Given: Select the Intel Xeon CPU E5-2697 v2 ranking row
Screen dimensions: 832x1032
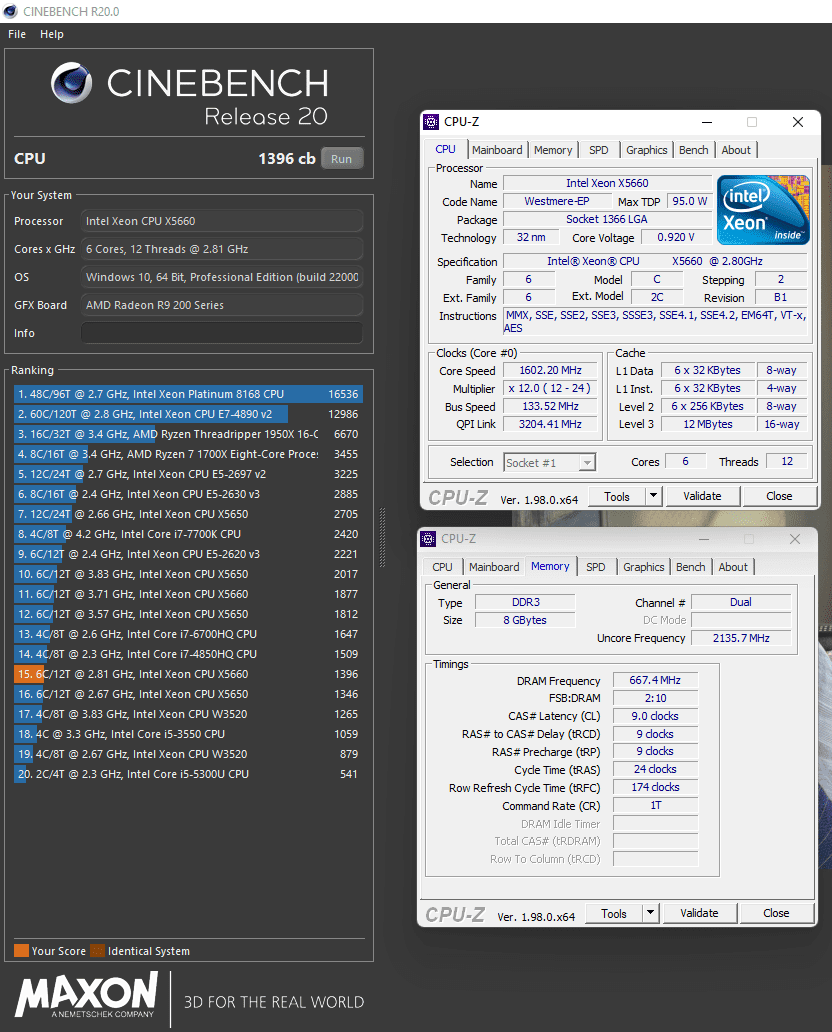Looking at the screenshot, I should [x=188, y=474].
